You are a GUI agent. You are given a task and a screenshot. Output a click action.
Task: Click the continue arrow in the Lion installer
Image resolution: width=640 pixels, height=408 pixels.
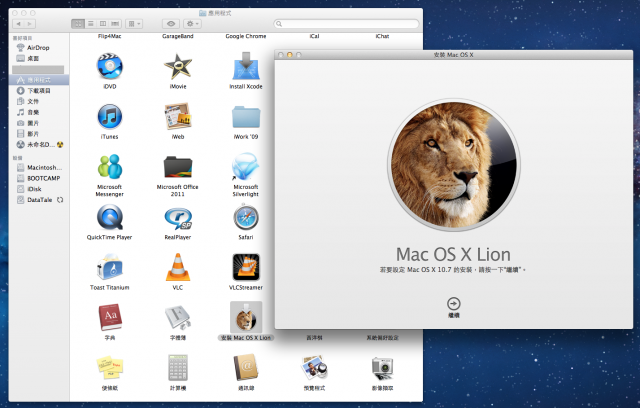point(453,304)
